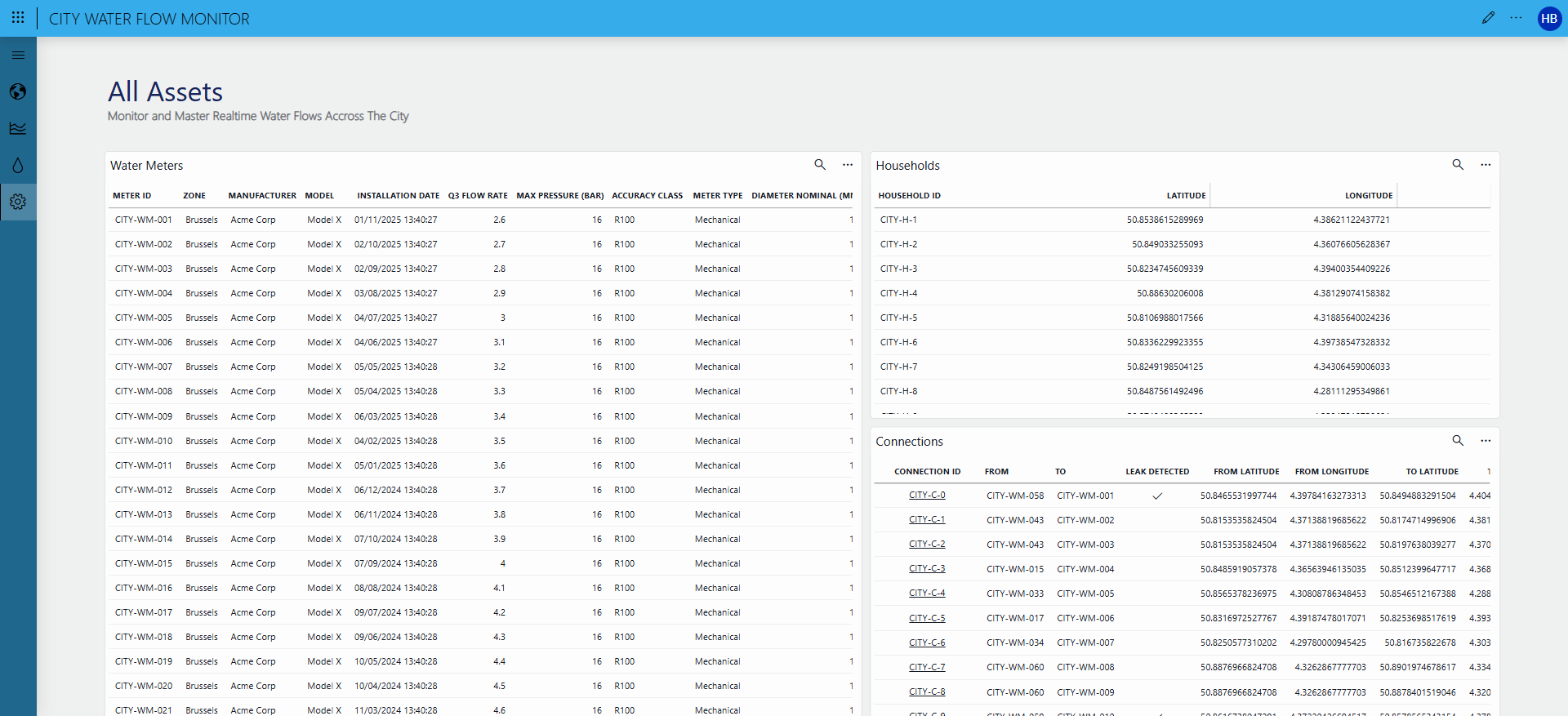Open Households more options menu
Image resolution: width=1568 pixels, height=716 pixels.
coord(1486,165)
